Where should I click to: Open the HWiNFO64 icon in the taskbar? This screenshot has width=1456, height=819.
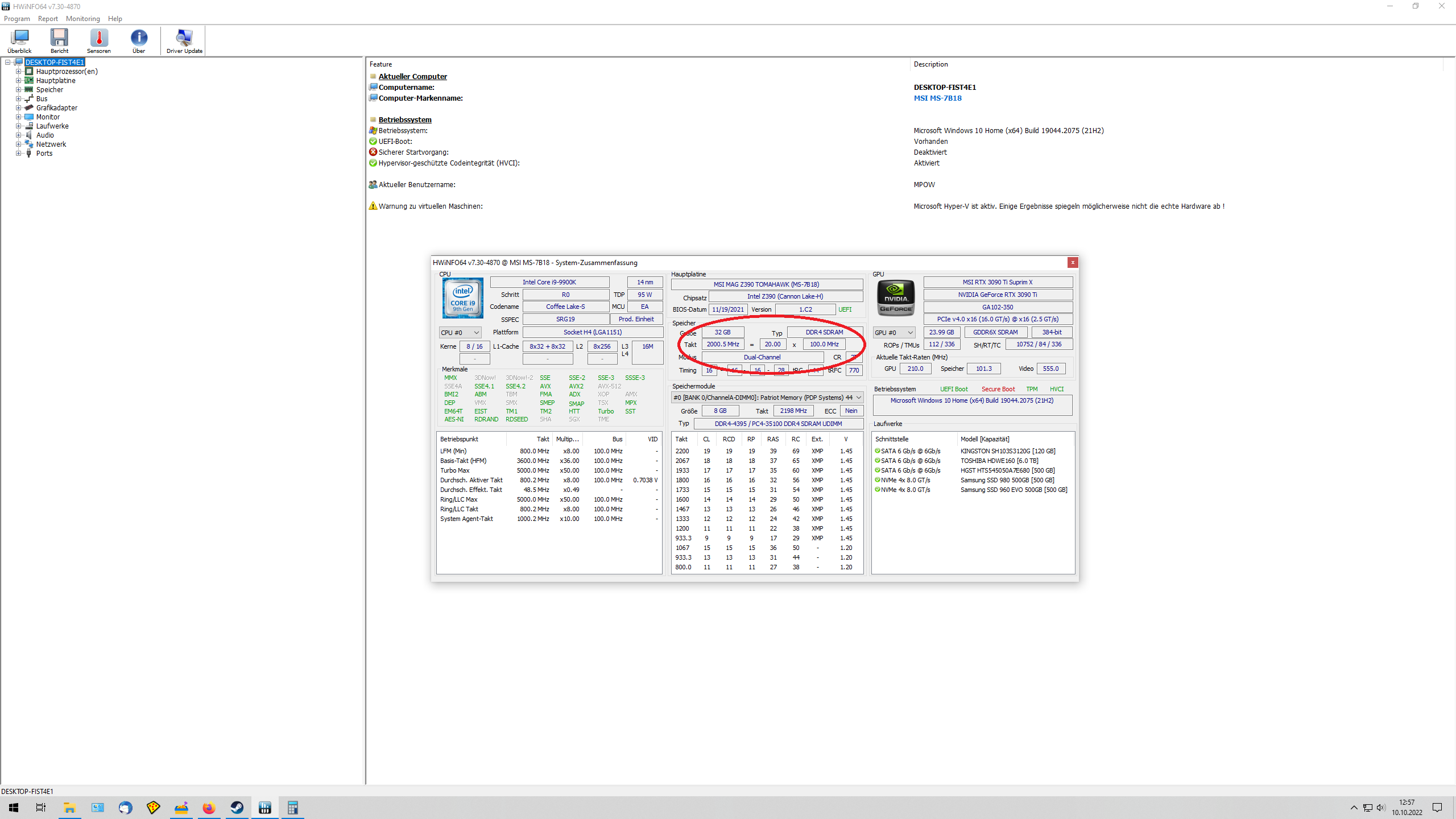tap(264, 807)
